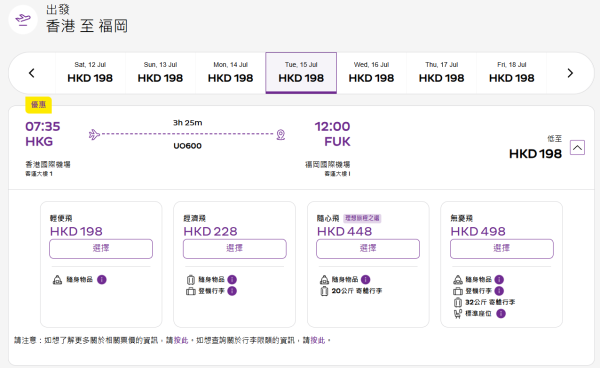Choose the 無憂飛 HKD 498 fare
Viewport: 600px width, 368px height.
pyautogui.click(x=502, y=249)
